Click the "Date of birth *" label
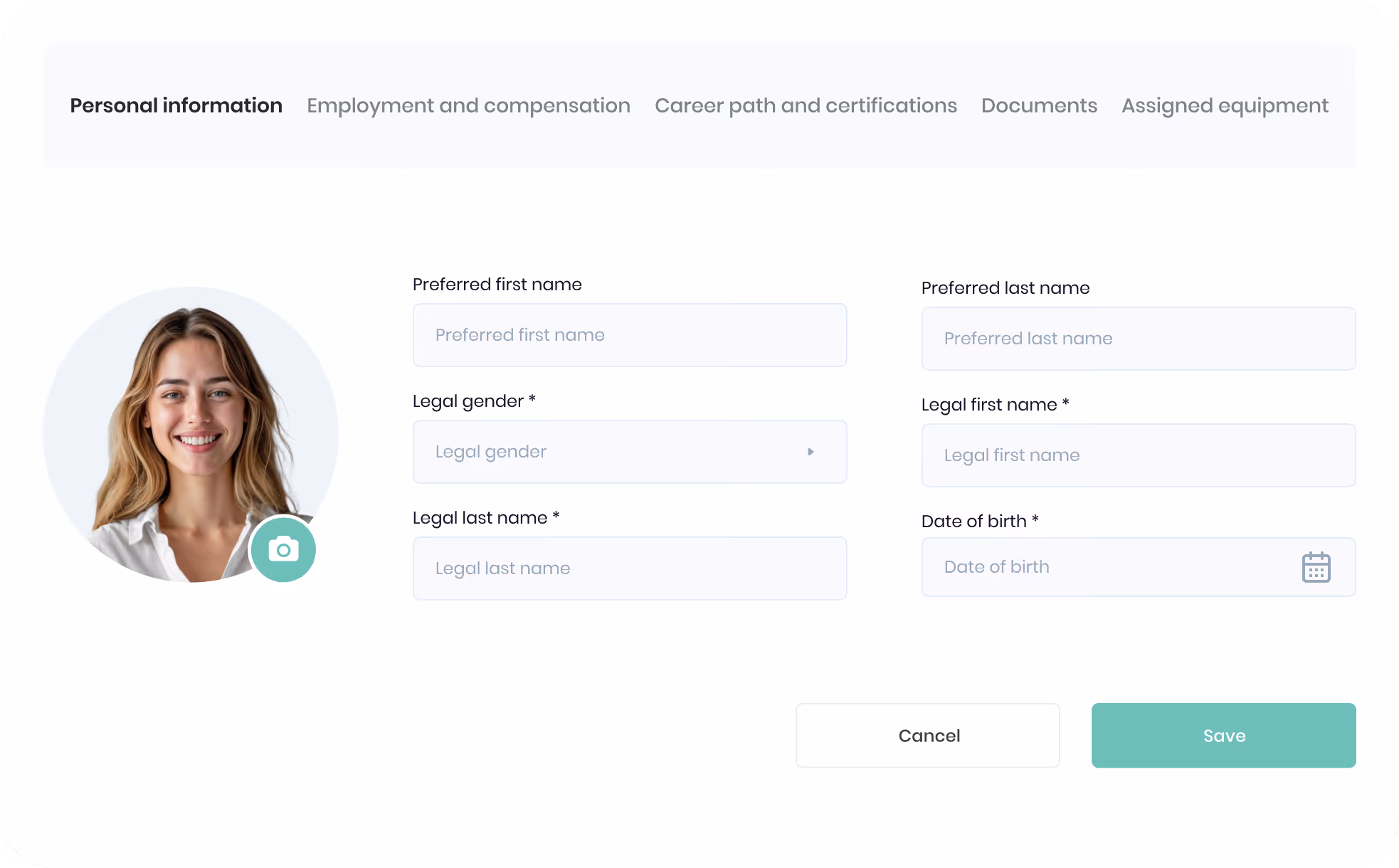 coord(980,522)
